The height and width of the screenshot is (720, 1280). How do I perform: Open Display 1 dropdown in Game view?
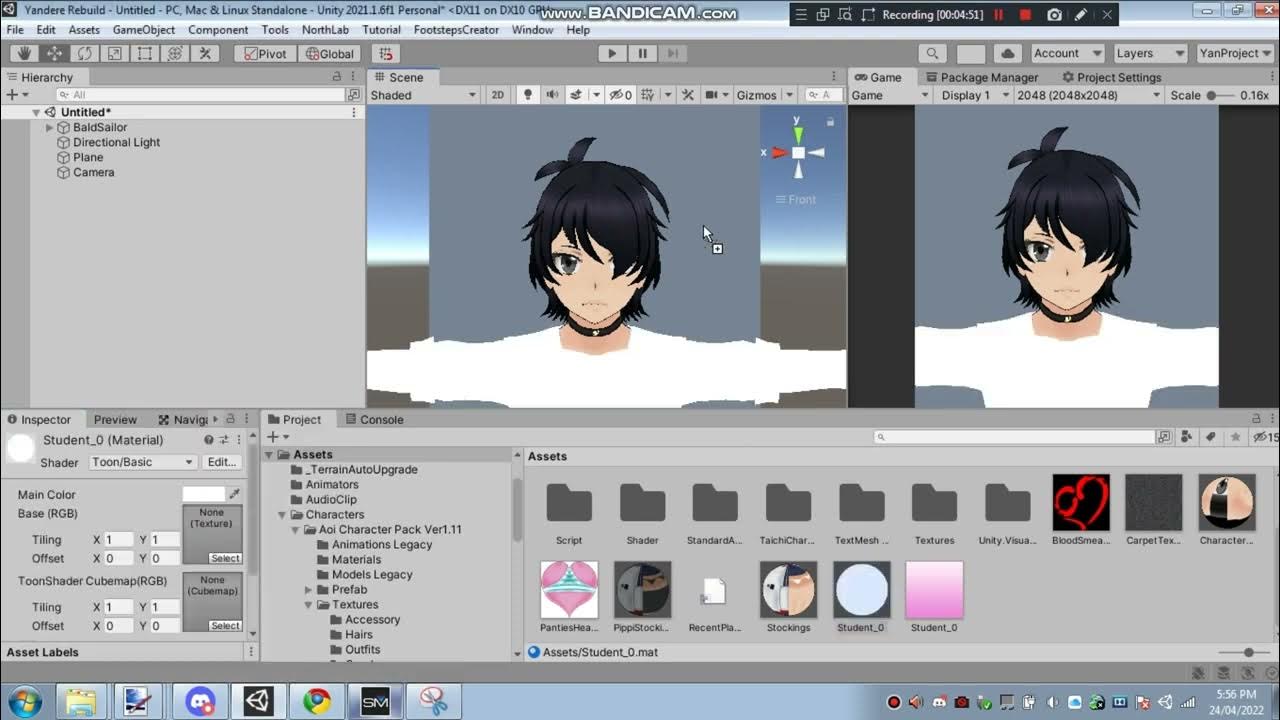click(x=973, y=95)
